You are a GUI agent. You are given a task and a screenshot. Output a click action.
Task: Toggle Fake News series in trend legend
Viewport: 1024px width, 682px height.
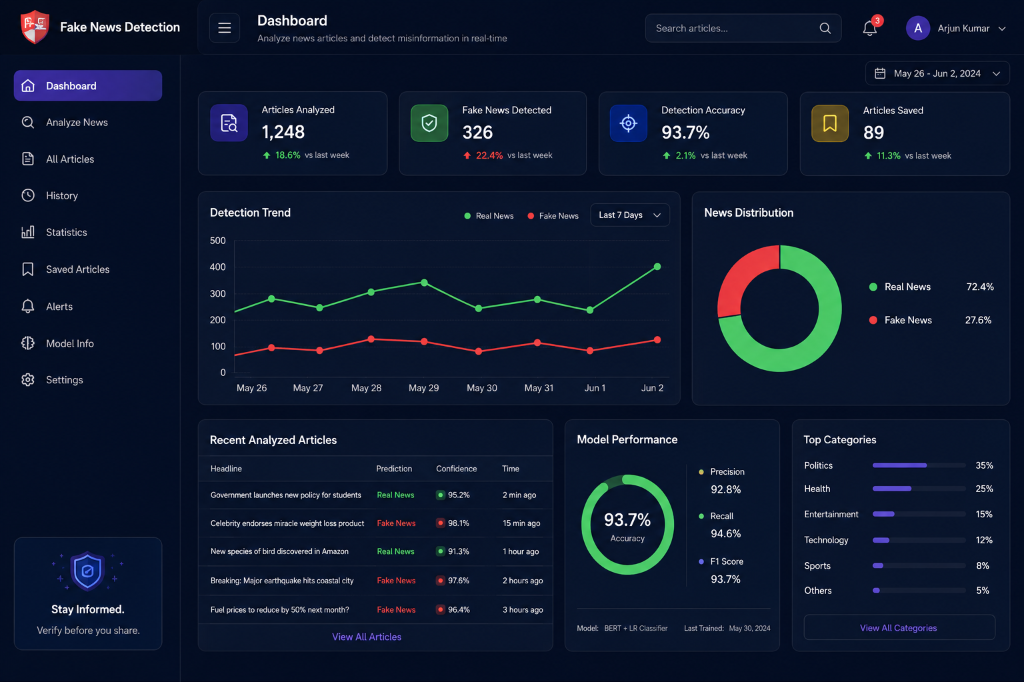[x=552, y=216]
